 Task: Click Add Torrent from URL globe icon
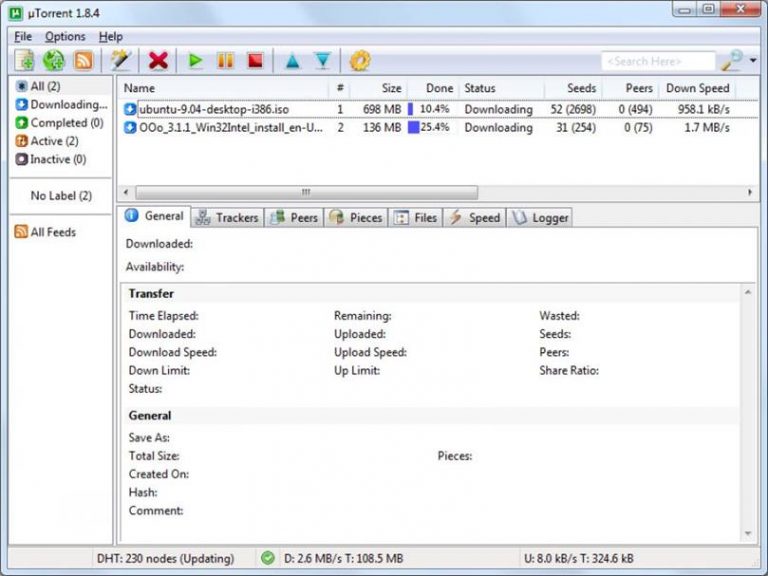click(53, 61)
